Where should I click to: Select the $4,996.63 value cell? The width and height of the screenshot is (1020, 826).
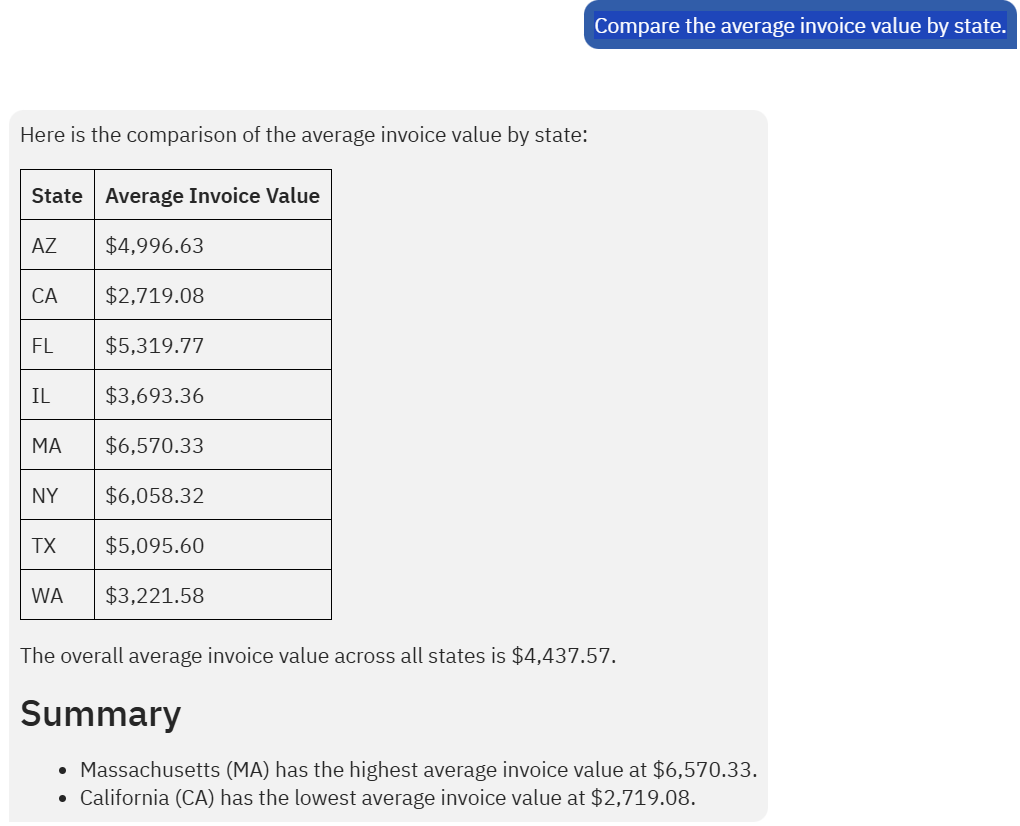click(x=155, y=246)
